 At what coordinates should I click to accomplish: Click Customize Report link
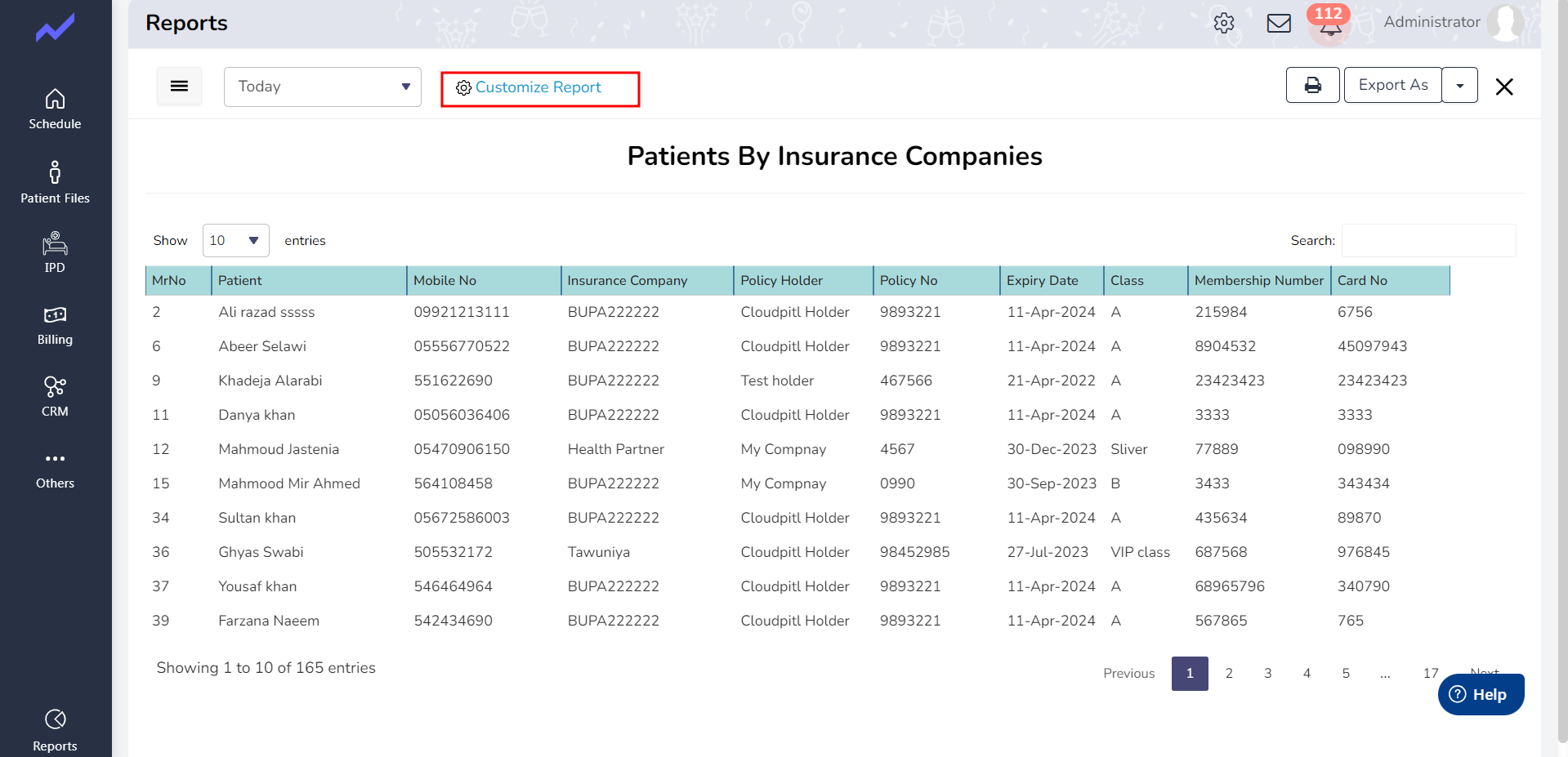[x=529, y=87]
